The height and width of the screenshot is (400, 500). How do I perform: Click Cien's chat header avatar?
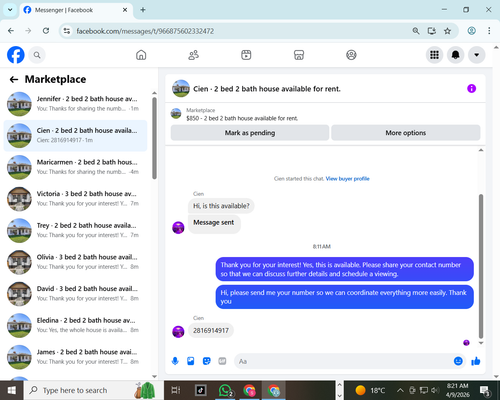click(181, 88)
